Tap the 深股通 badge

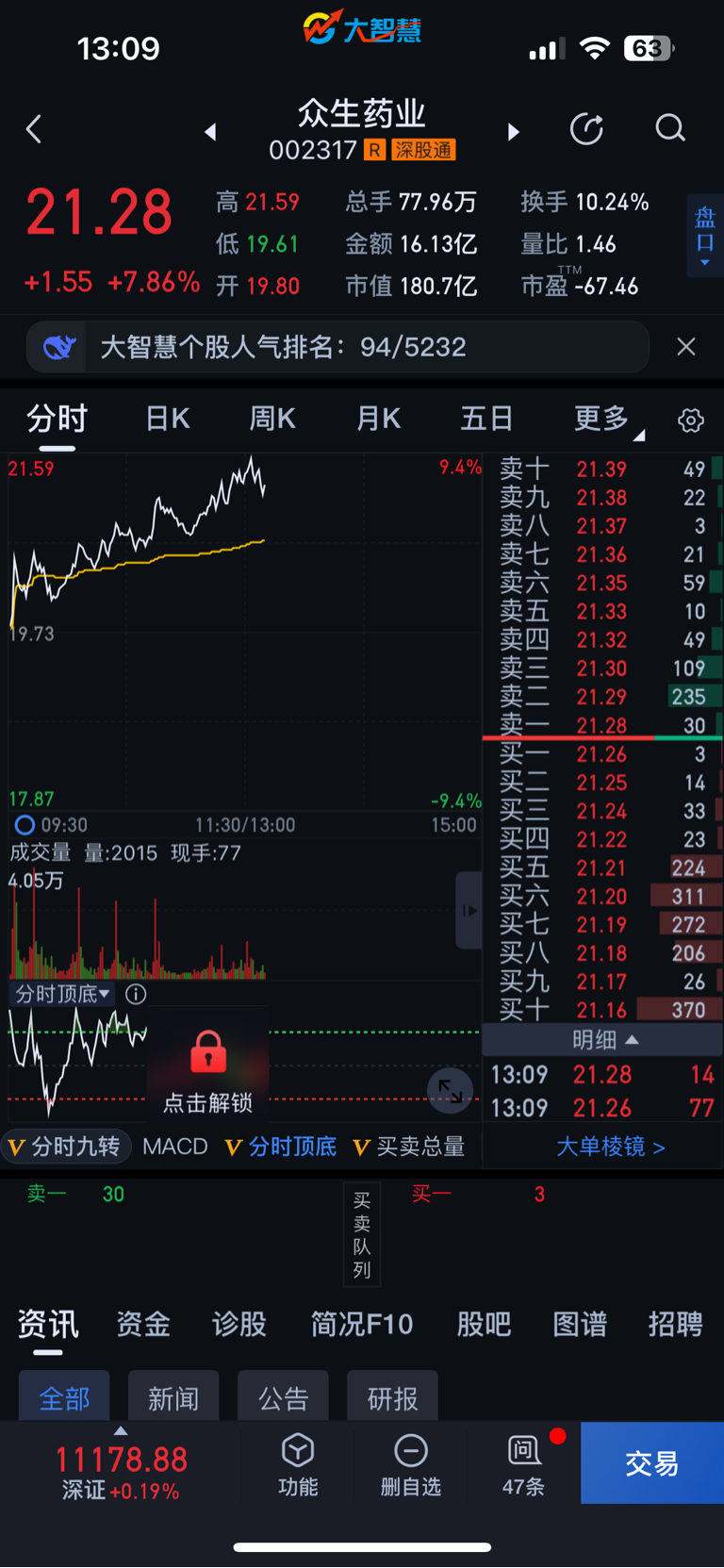tap(423, 150)
